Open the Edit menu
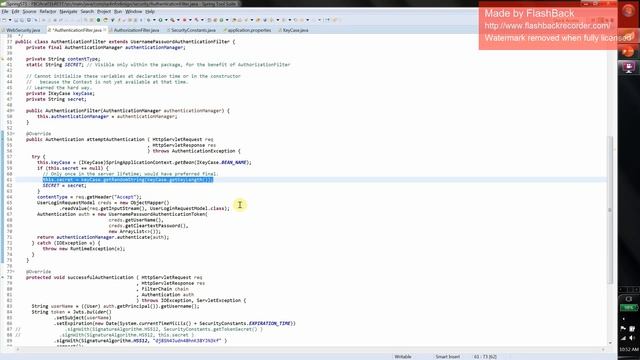 (16, 11)
